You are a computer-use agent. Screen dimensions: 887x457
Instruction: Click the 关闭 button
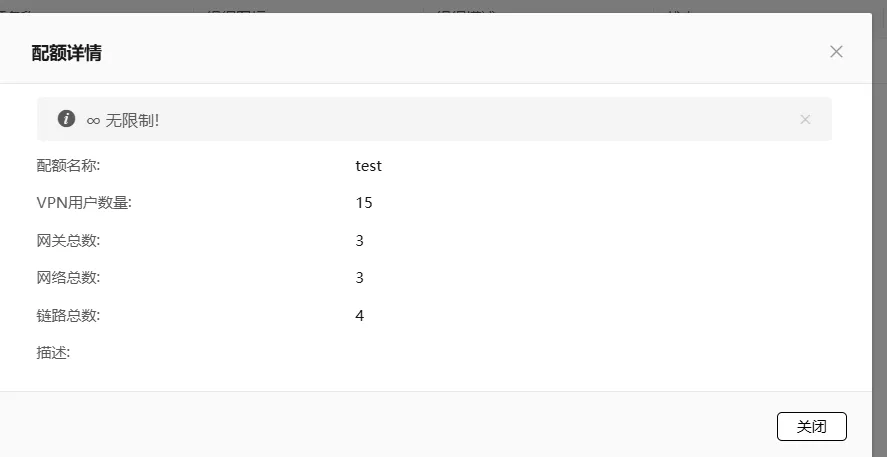(x=811, y=426)
